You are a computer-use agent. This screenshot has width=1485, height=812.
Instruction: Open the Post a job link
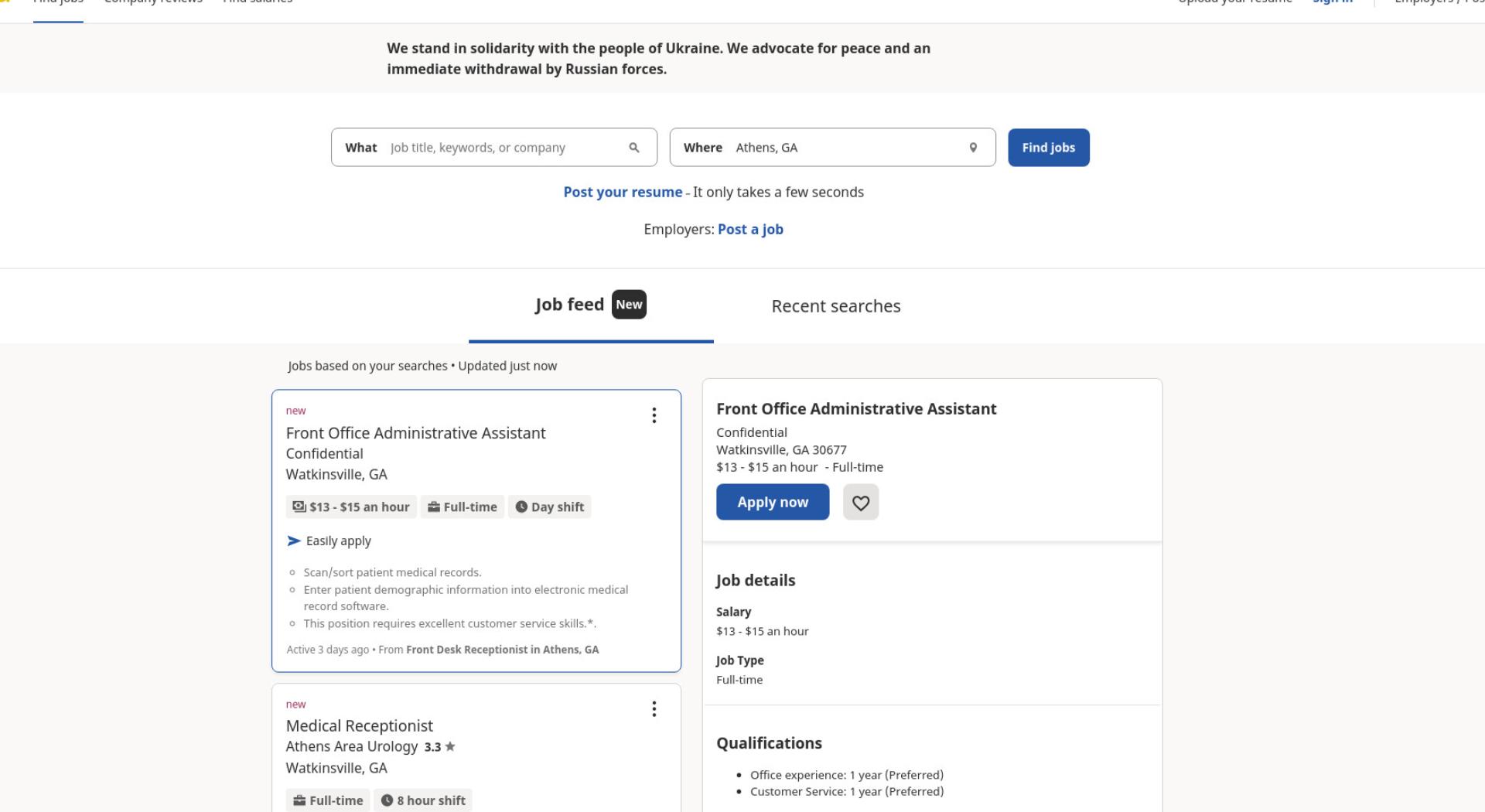click(x=750, y=230)
